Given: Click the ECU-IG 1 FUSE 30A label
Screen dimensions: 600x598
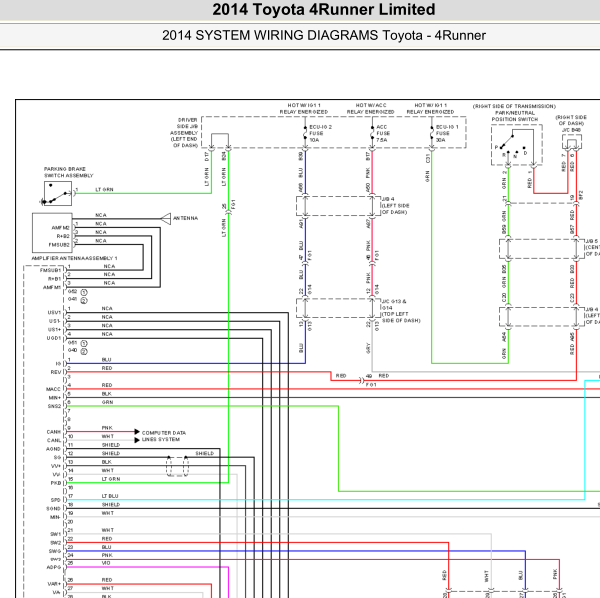Looking at the screenshot, I should coord(447,133).
